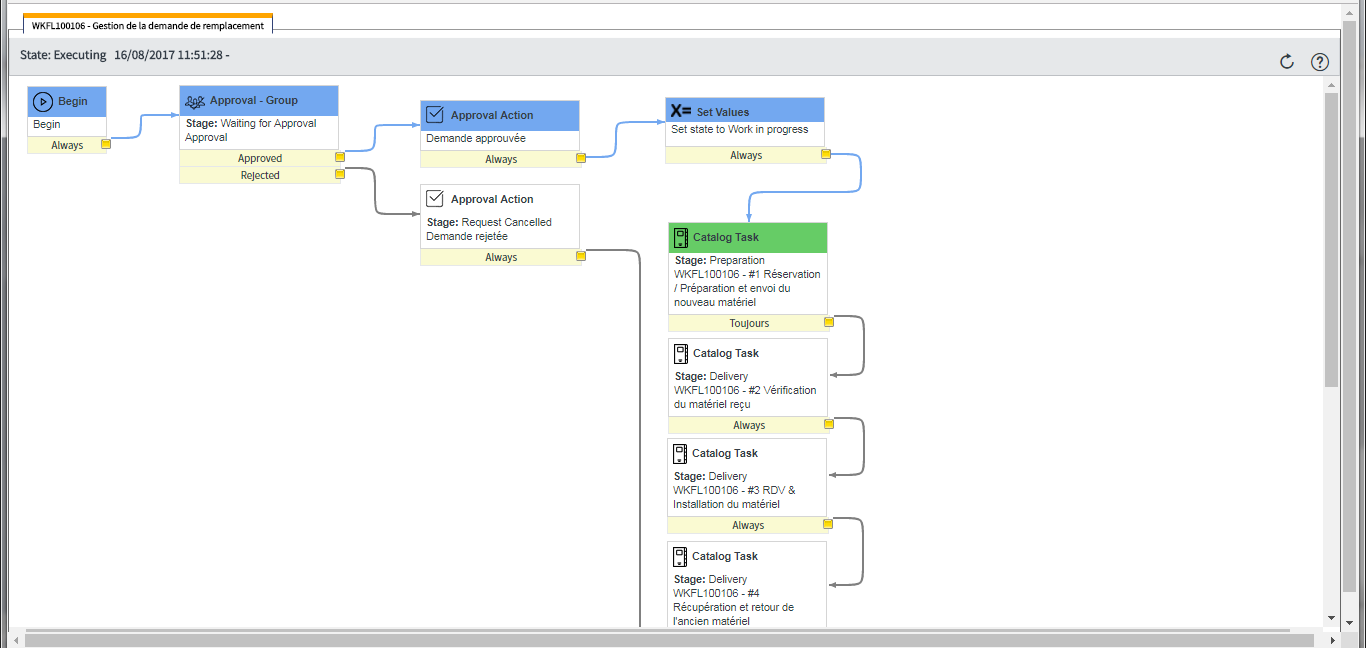Click the Set Values Always condition
1366x648 pixels.
(745, 155)
